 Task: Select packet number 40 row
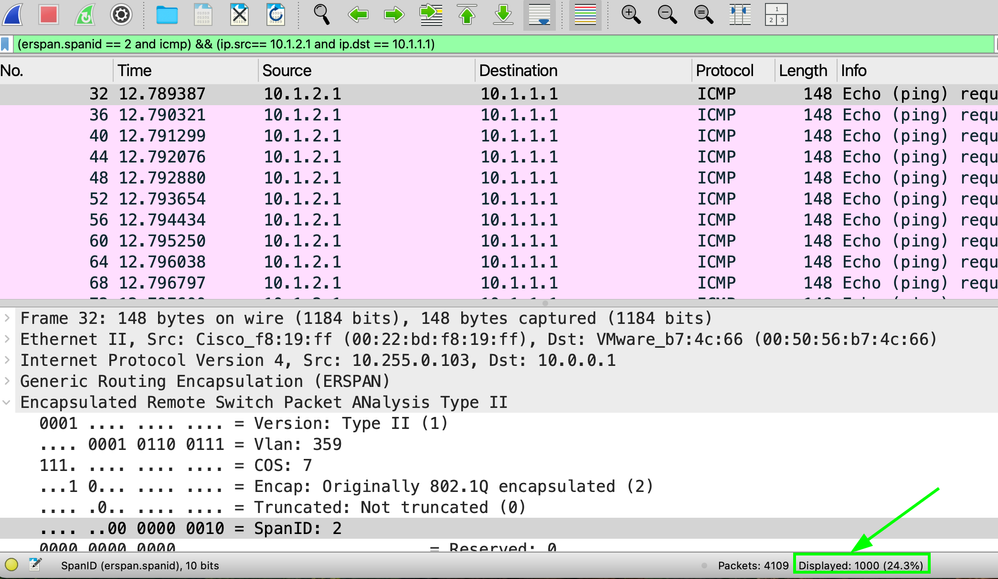[499, 136]
